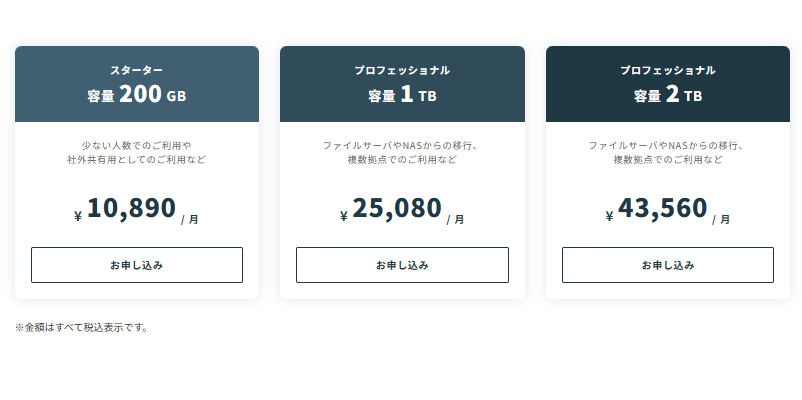
Task: Click the / 月 label beside 10,890
Action: [190, 219]
